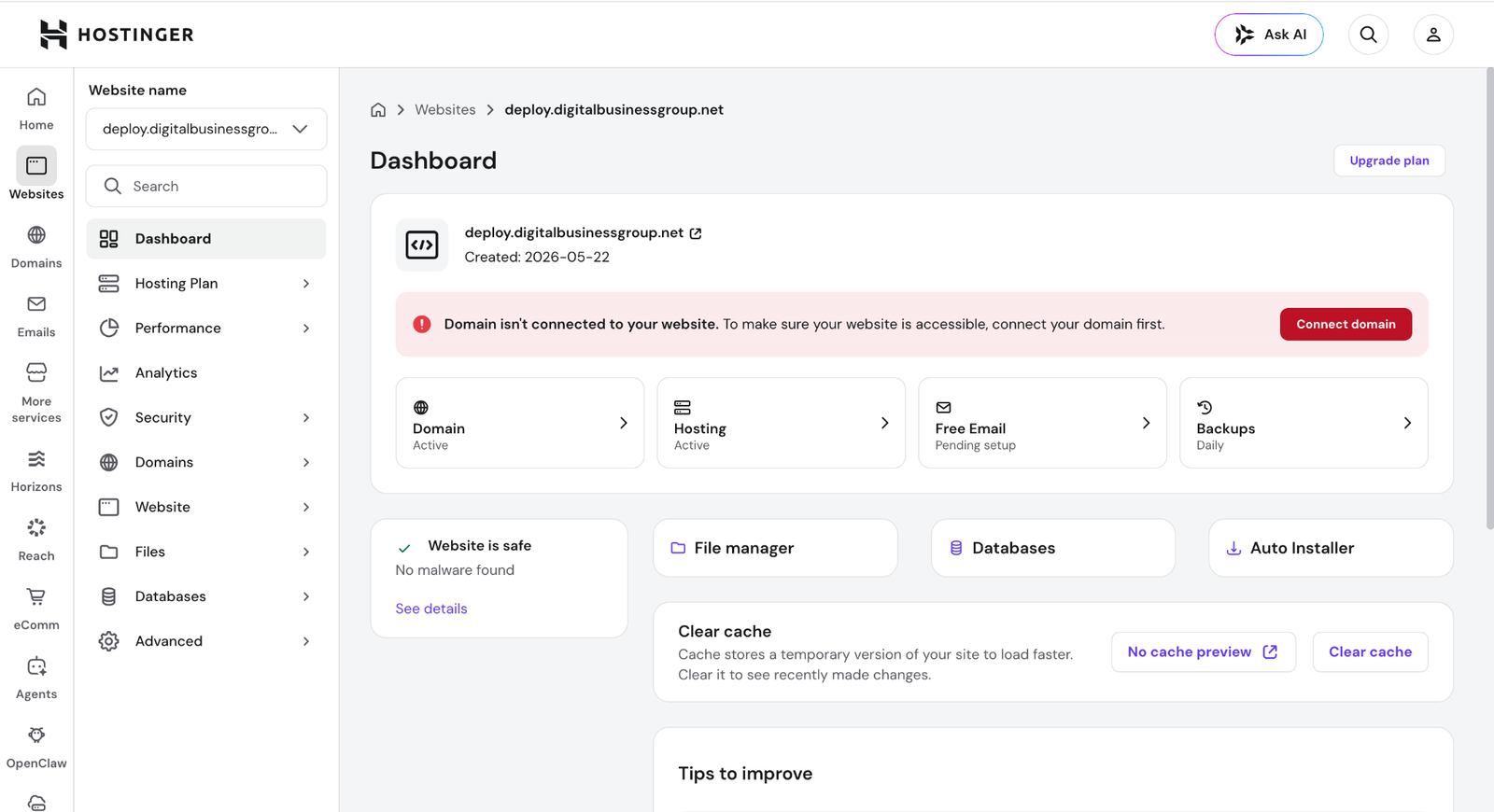Viewport: 1494px width, 812px height.
Task: Open Emails in left rail
Action: 36,315
